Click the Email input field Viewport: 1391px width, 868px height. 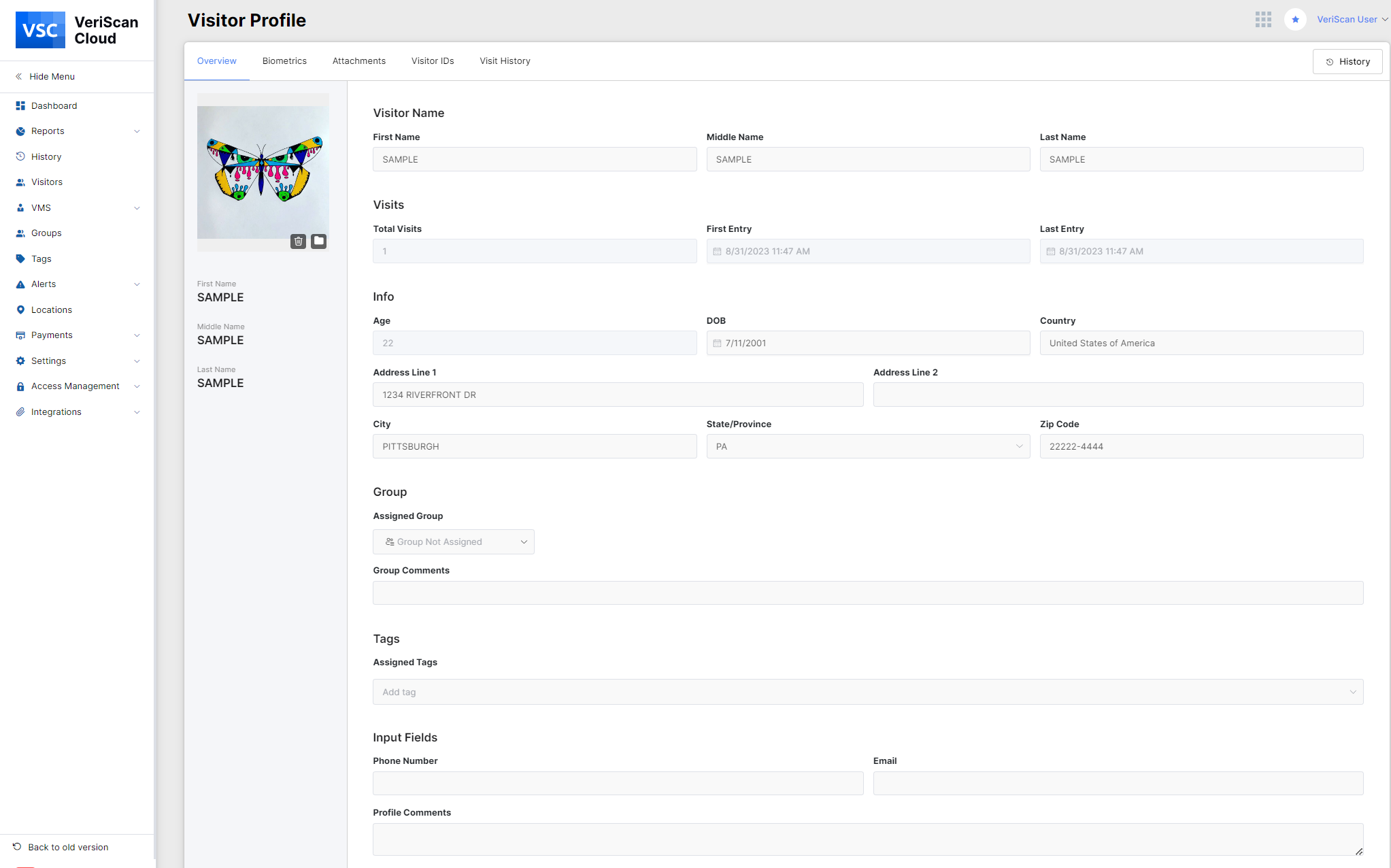[1118, 783]
